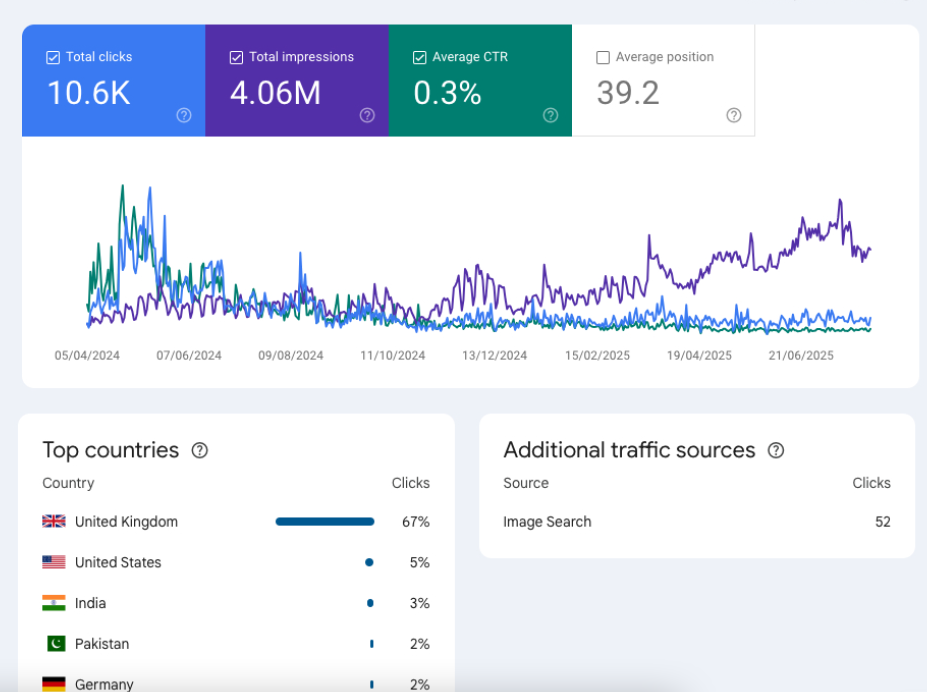Enable the Average position checkbox
927x692 pixels.
pyautogui.click(x=603, y=58)
